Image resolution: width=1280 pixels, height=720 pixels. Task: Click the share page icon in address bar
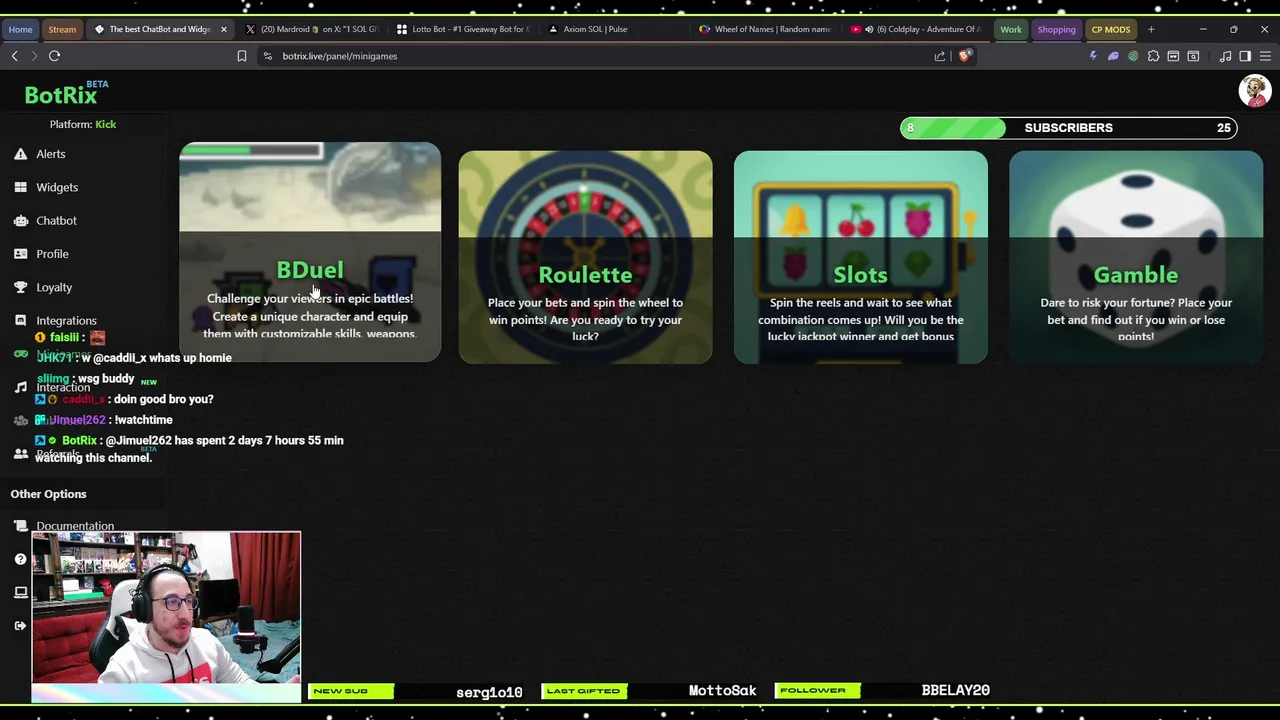coord(940,56)
